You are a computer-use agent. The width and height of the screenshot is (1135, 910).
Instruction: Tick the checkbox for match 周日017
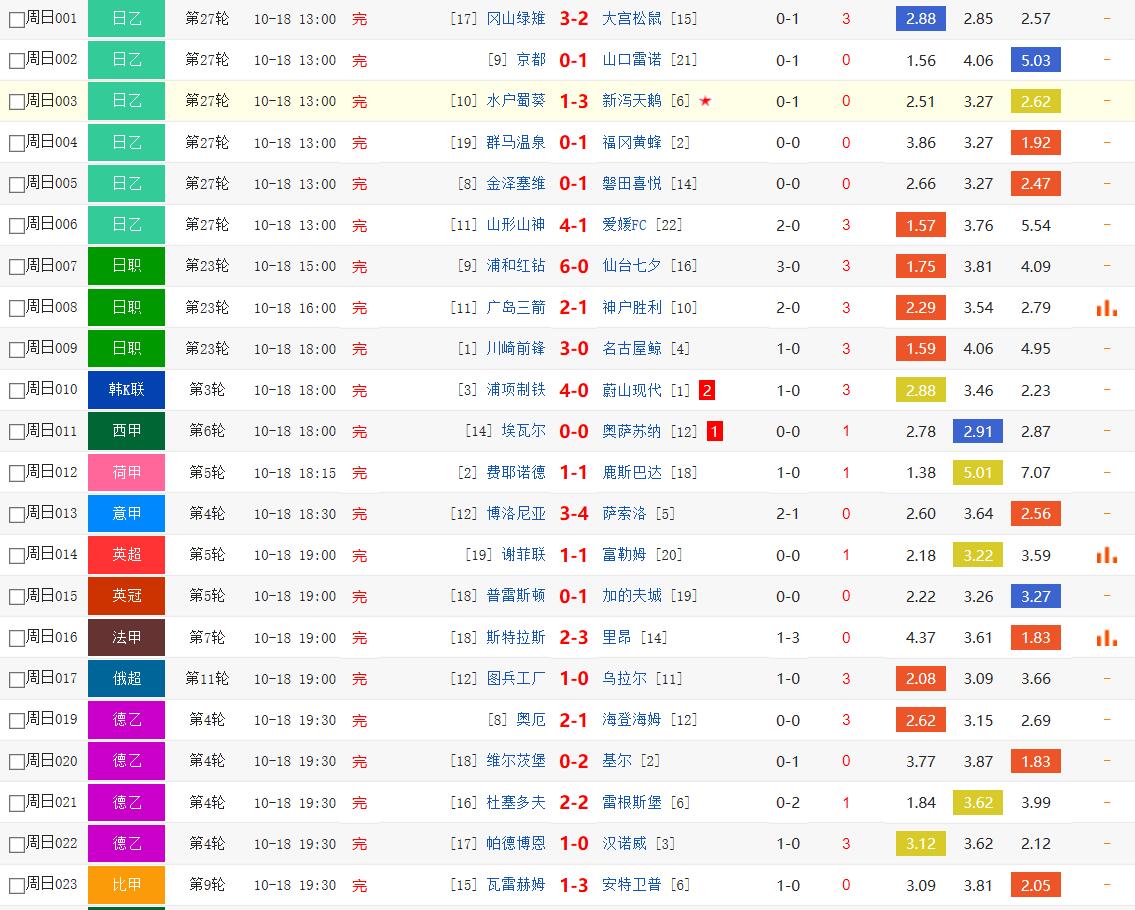tap(17, 680)
